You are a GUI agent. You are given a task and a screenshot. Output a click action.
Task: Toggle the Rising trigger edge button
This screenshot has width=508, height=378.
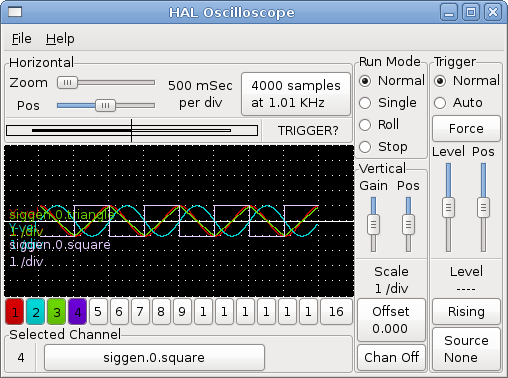pyautogui.click(x=466, y=312)
